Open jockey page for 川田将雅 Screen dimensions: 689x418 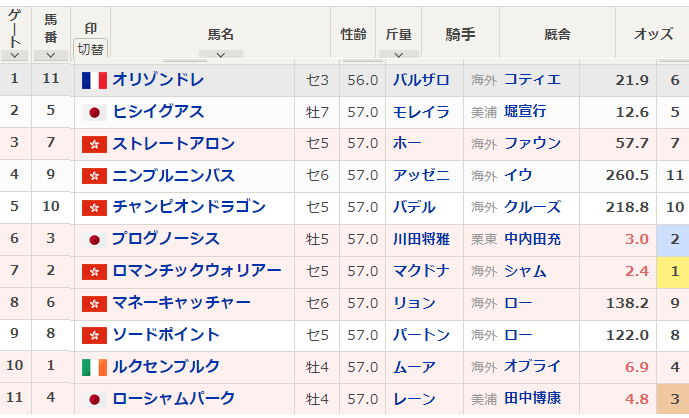pyautogui.click(x=421, y=239)
